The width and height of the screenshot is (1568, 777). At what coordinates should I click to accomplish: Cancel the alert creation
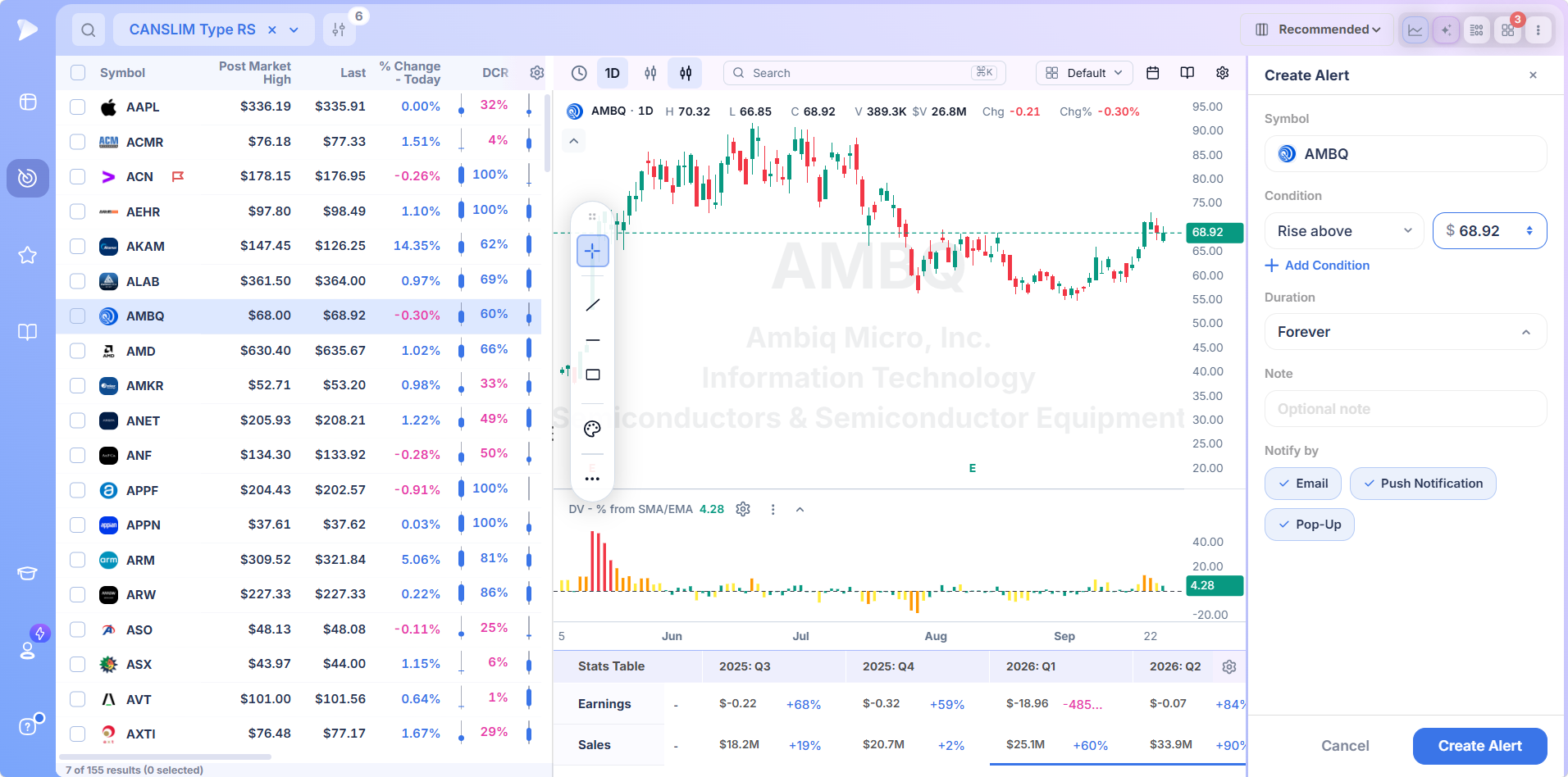click(x=1345, y=746)
